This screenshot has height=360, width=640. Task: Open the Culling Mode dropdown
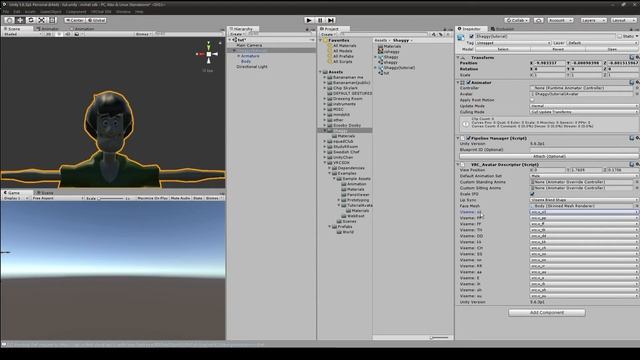[584, 112]
